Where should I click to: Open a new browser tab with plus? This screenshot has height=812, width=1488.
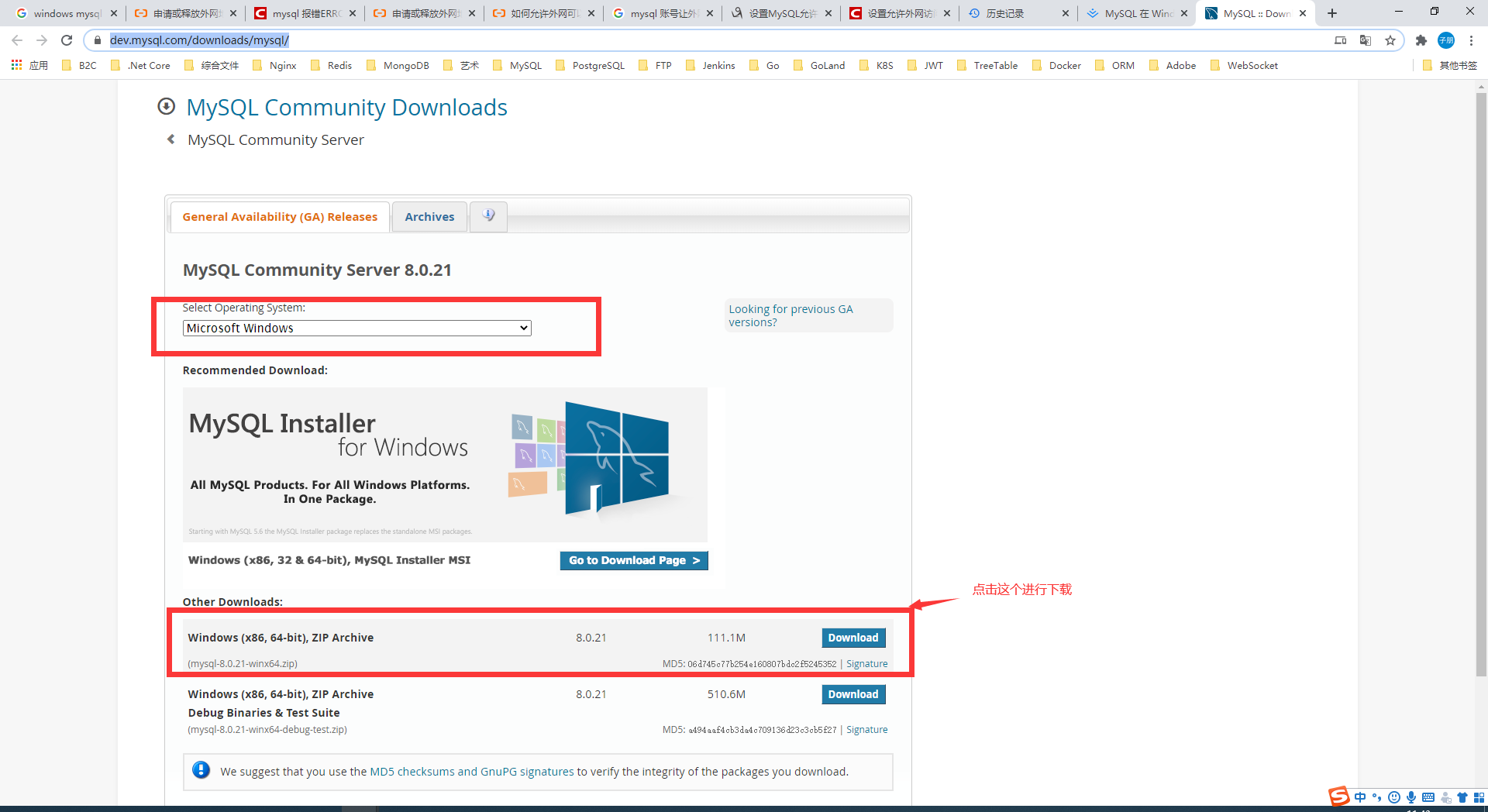[x=1332, y=13]
